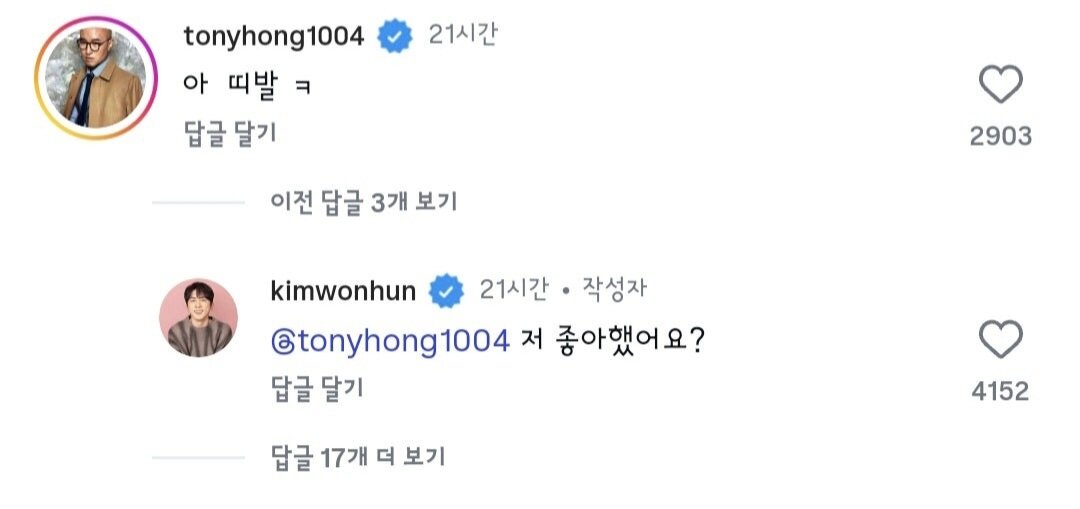View the 4152 likes count
This screenshot has height=509, width=1080.
[1000, 391]
